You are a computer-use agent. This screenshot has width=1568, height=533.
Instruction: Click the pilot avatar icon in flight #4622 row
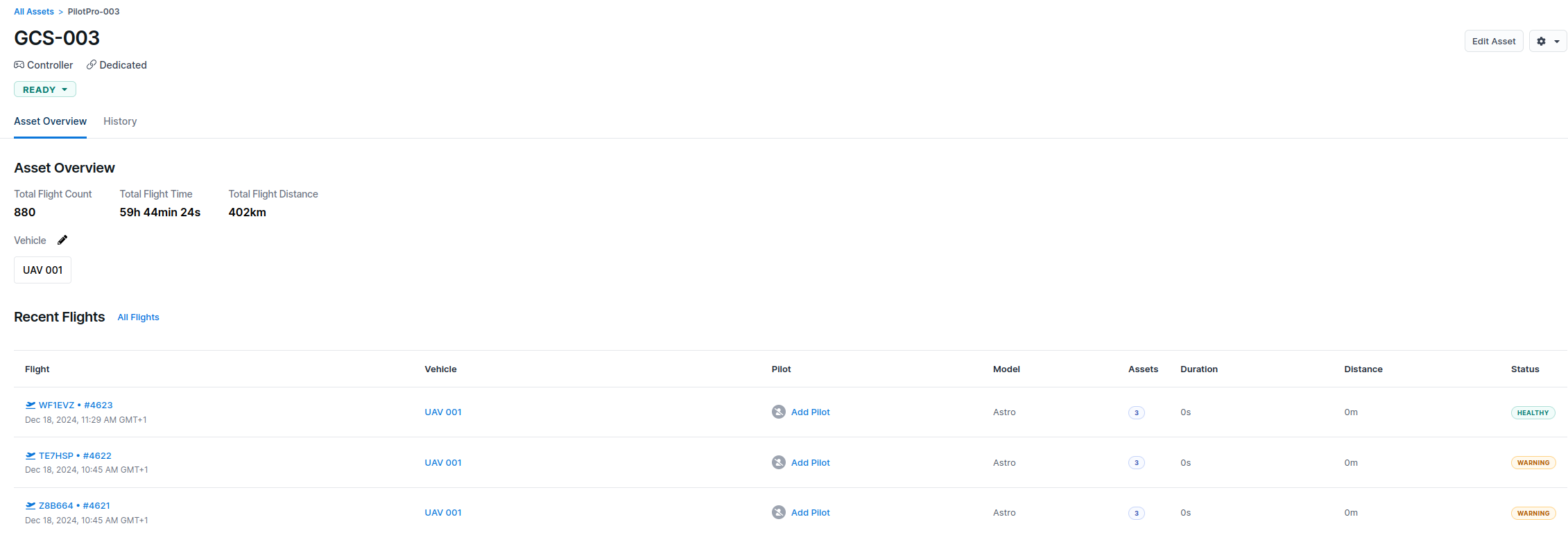[x=779, y=462]
